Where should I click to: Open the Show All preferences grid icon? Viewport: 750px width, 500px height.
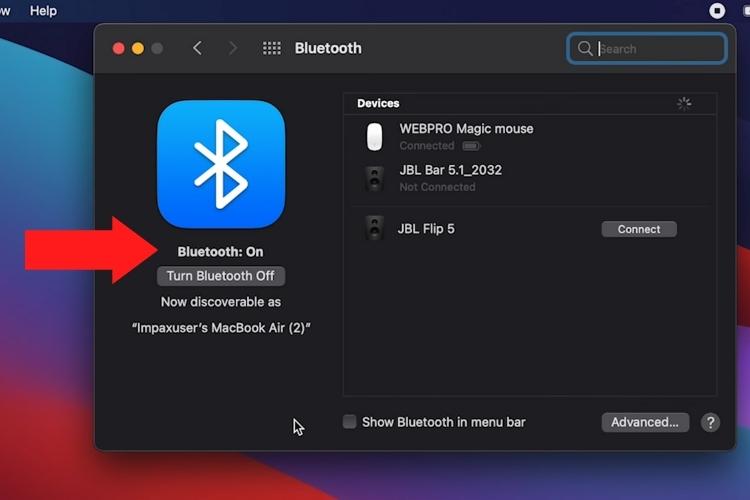pyautogui.click(x=272, y=48)
